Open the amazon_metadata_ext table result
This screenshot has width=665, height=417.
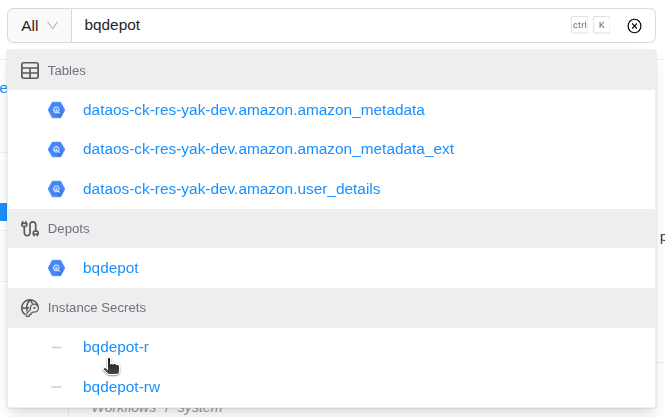click(268, 149)
